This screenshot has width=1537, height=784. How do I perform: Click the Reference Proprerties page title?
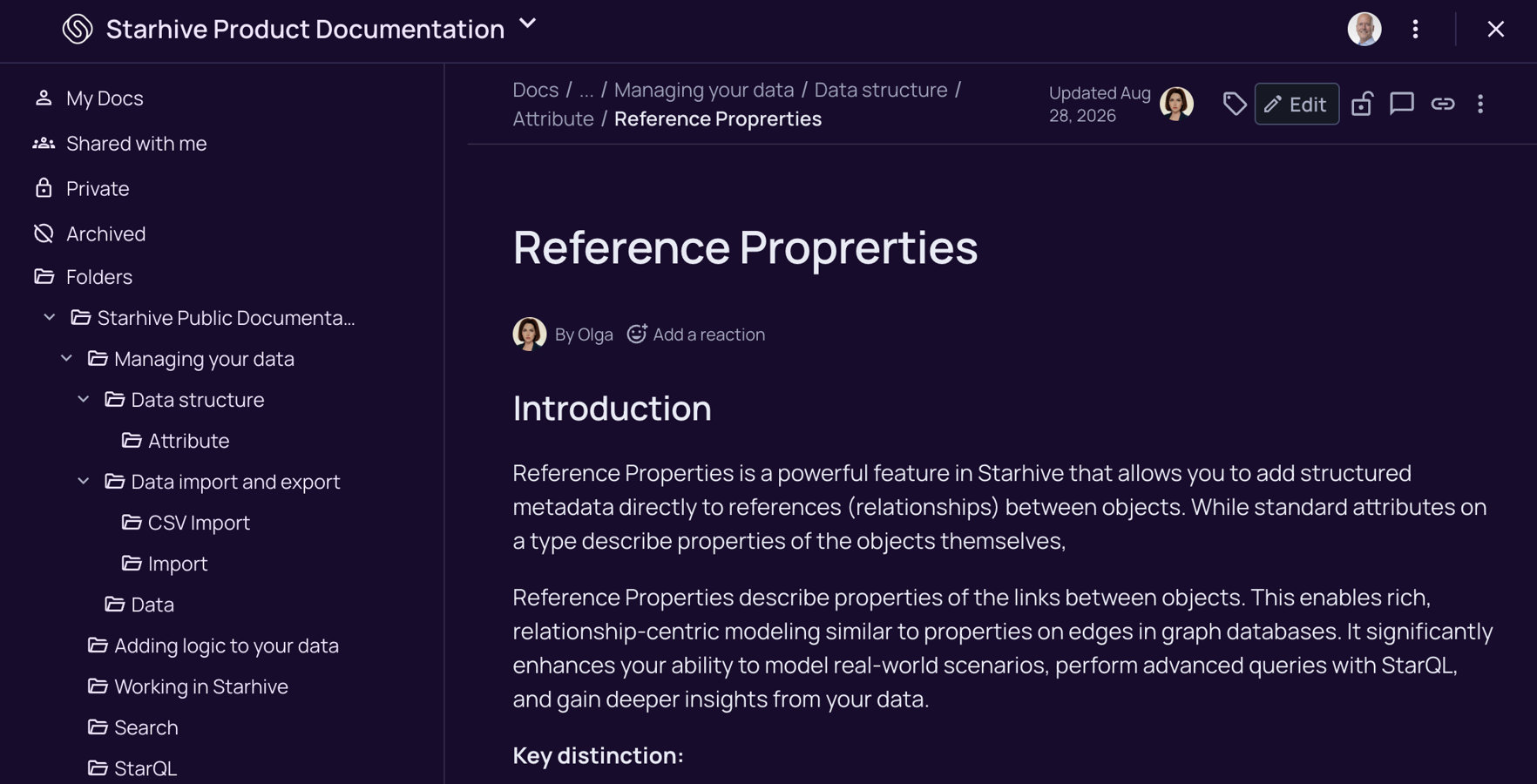pyautogui.click(x=745, y=247)
